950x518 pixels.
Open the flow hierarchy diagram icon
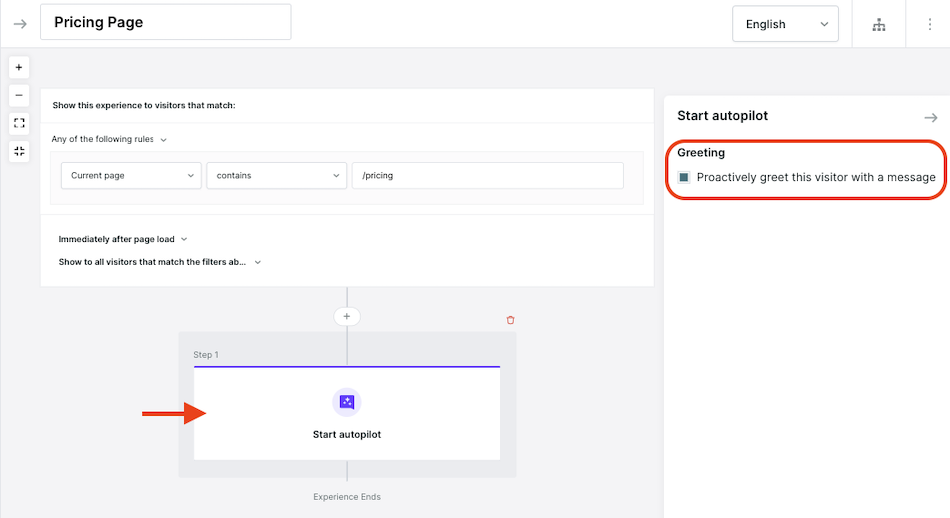click(879, 24)
